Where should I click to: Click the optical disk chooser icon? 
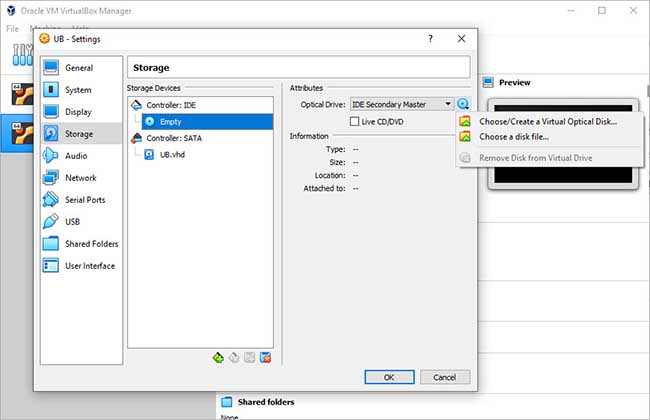click(463, 104)
